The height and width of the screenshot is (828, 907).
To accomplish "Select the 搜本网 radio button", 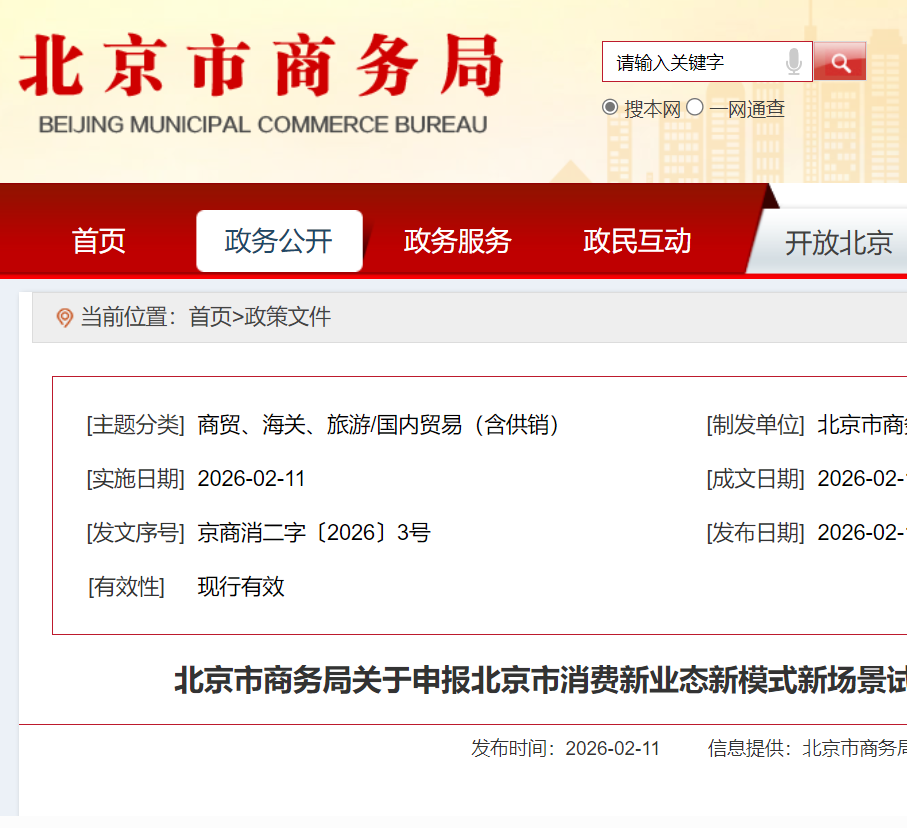I will click(x=610, y=108).
